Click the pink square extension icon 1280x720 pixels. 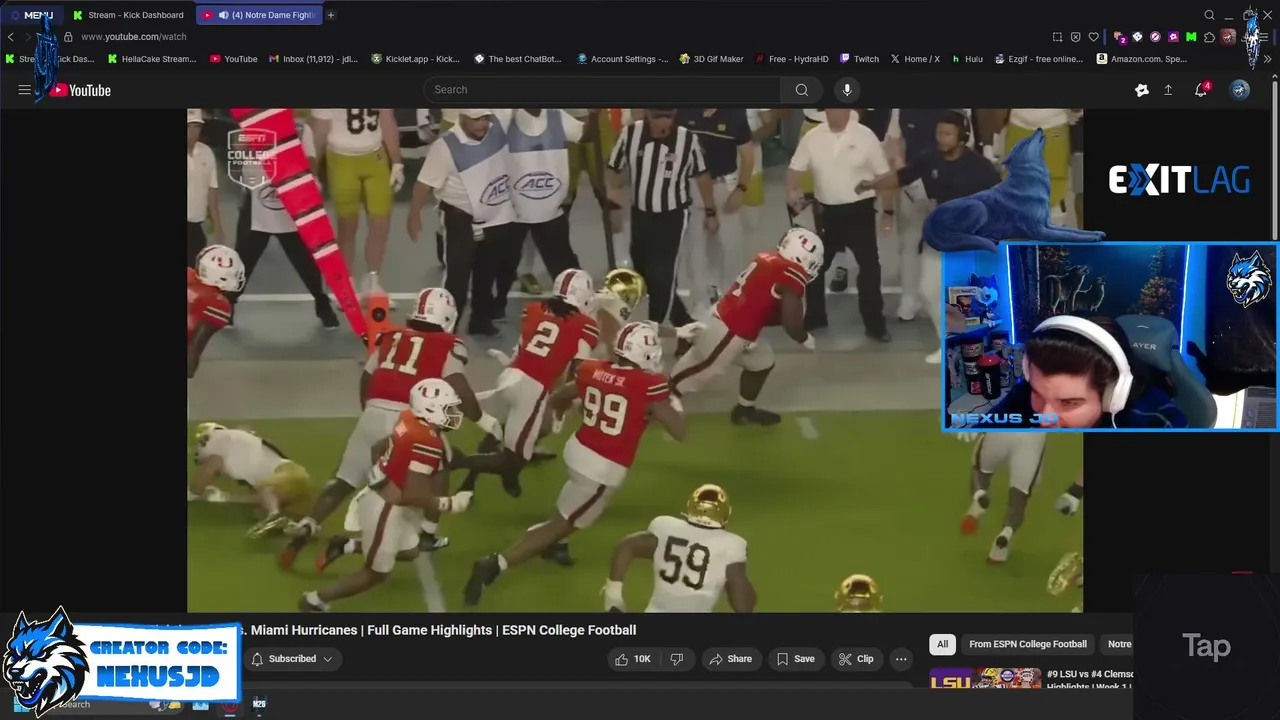1173,37
